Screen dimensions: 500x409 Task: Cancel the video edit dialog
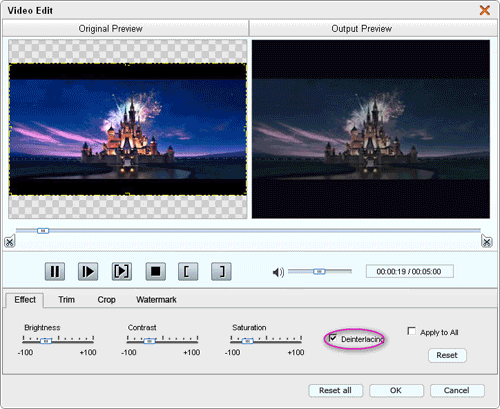click(457, 390)
